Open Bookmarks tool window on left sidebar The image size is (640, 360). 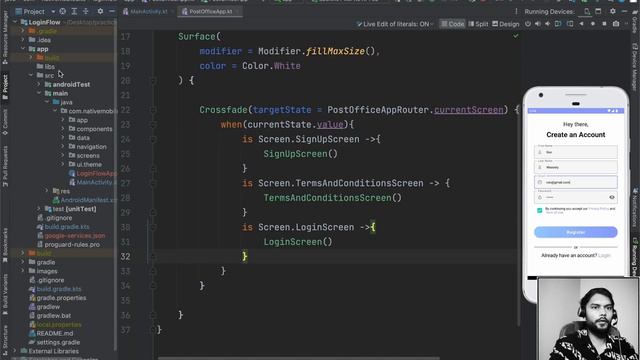pyautogui.click(x=5, y=246)
